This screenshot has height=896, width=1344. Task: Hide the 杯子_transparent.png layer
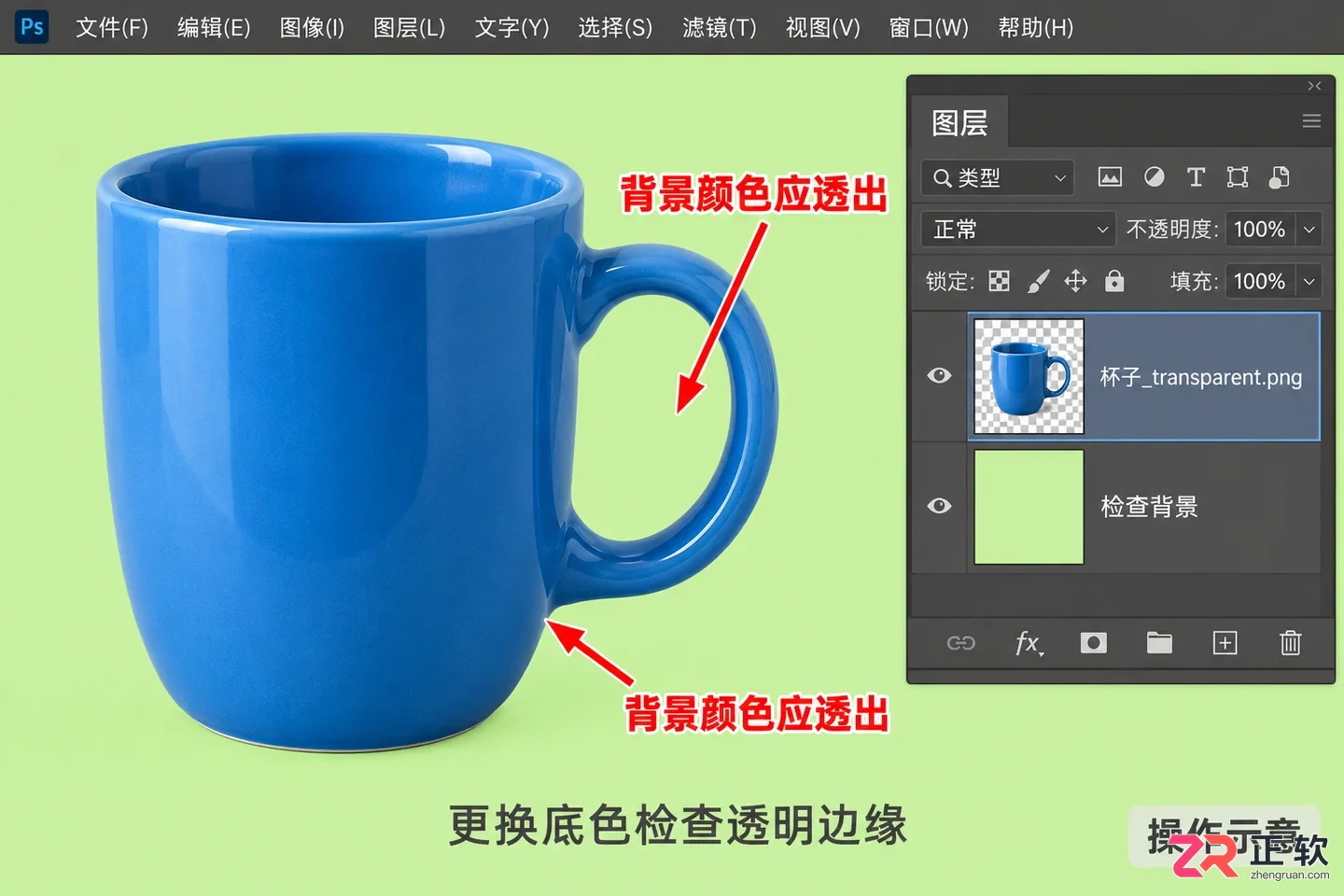(x=940, y=375)
